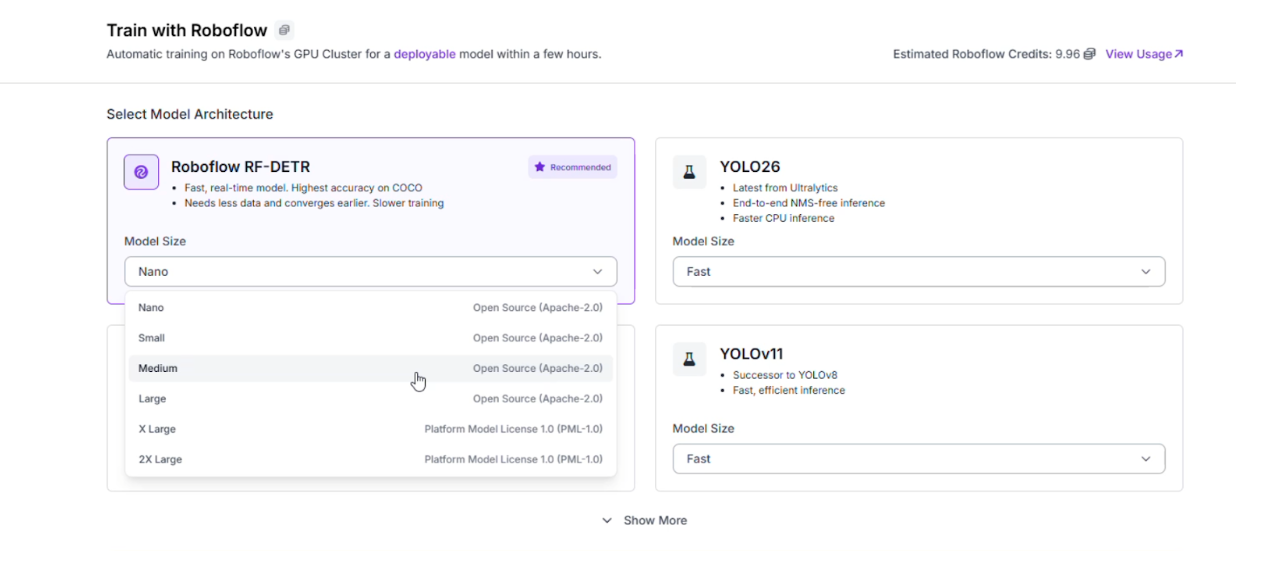Viewport: 1286px width, 564px height.
Task: Click the copy icon beside Train with Roboflow
Action: click(284, 31)
